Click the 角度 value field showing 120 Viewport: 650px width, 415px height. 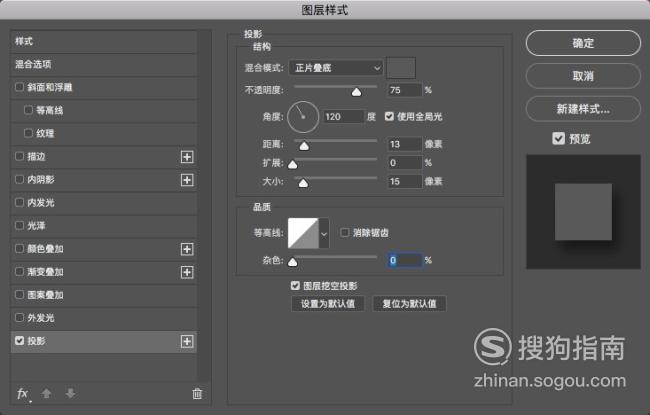tap(344, 116)
